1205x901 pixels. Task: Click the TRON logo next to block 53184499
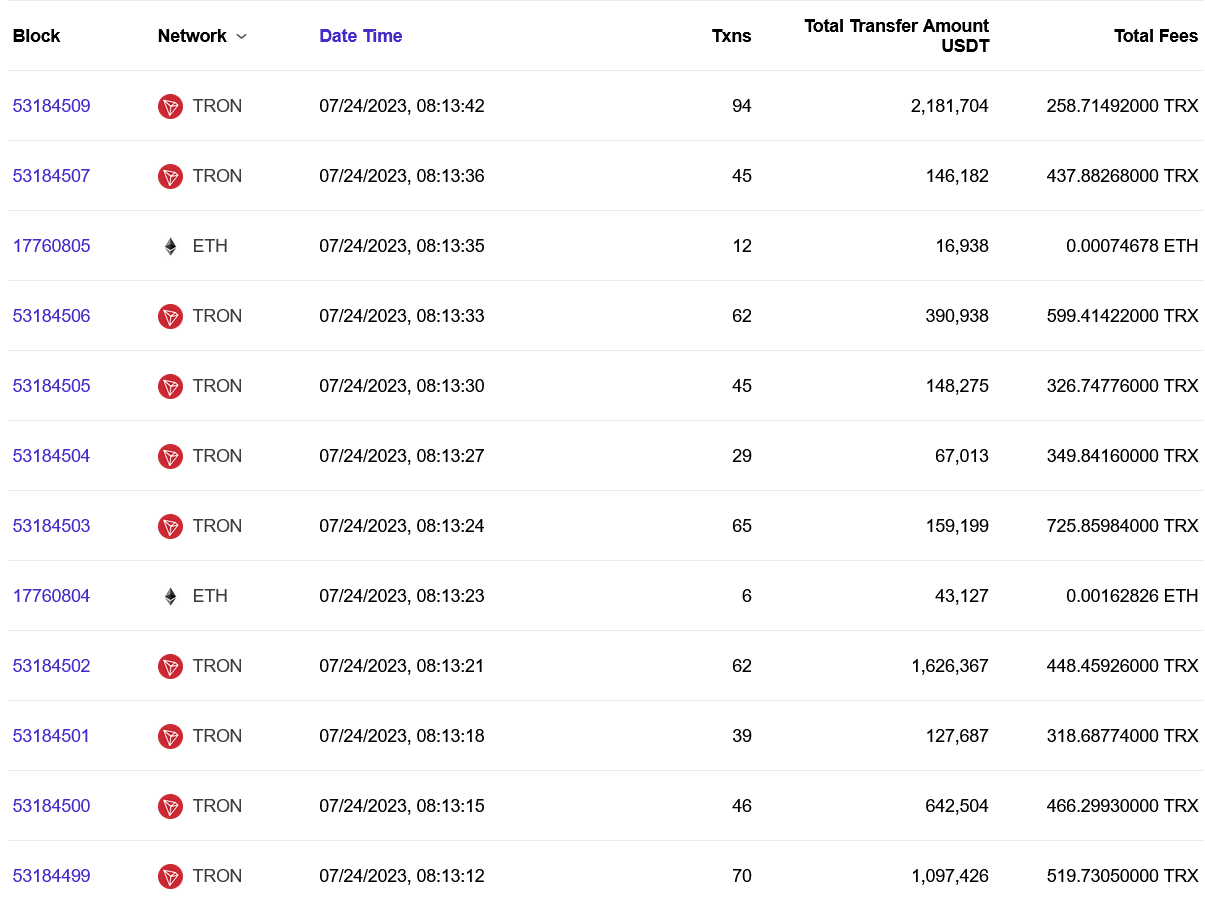click(170, 876)
